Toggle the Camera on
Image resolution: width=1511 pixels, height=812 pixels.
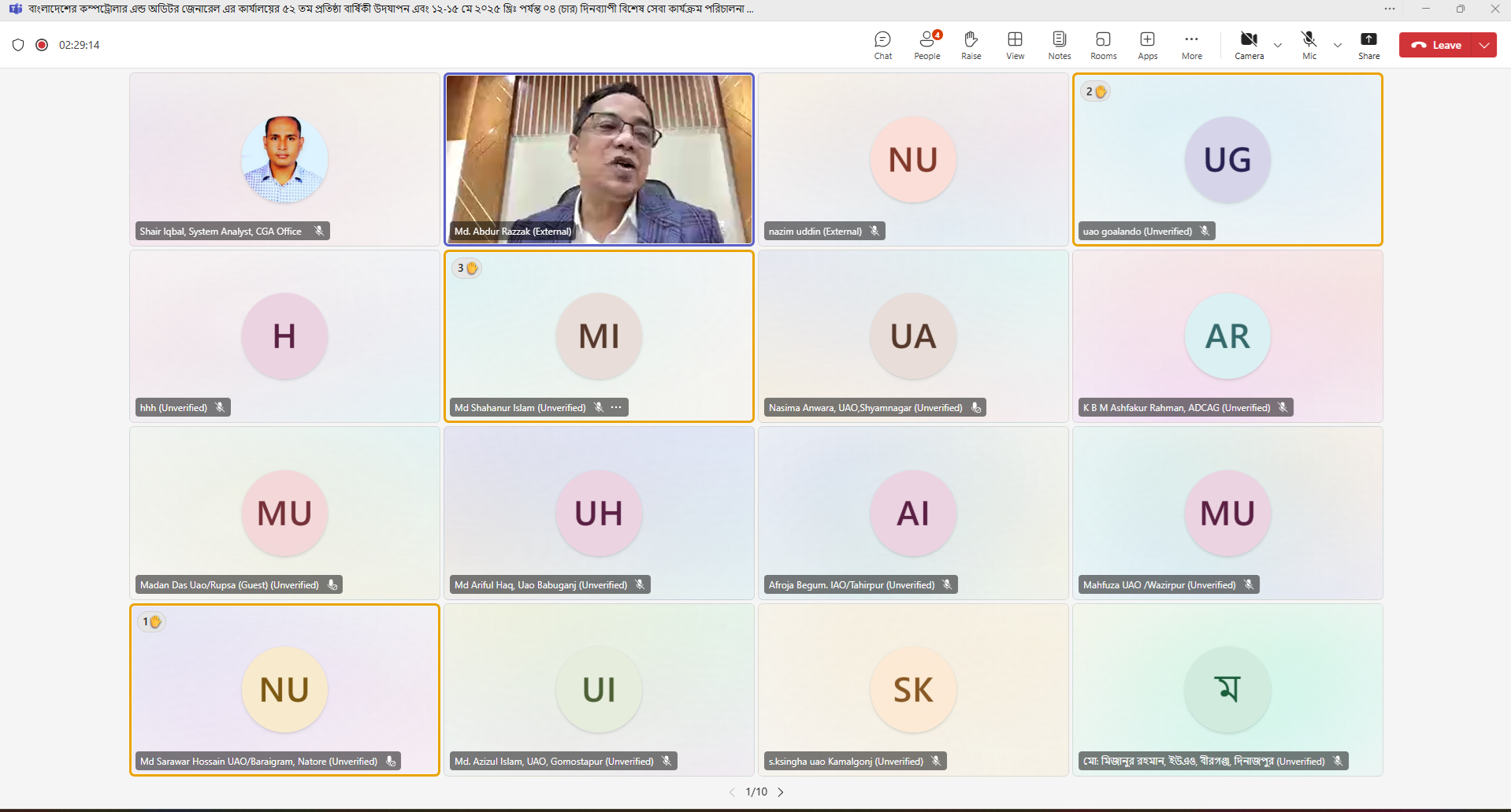coord(1249,45)
